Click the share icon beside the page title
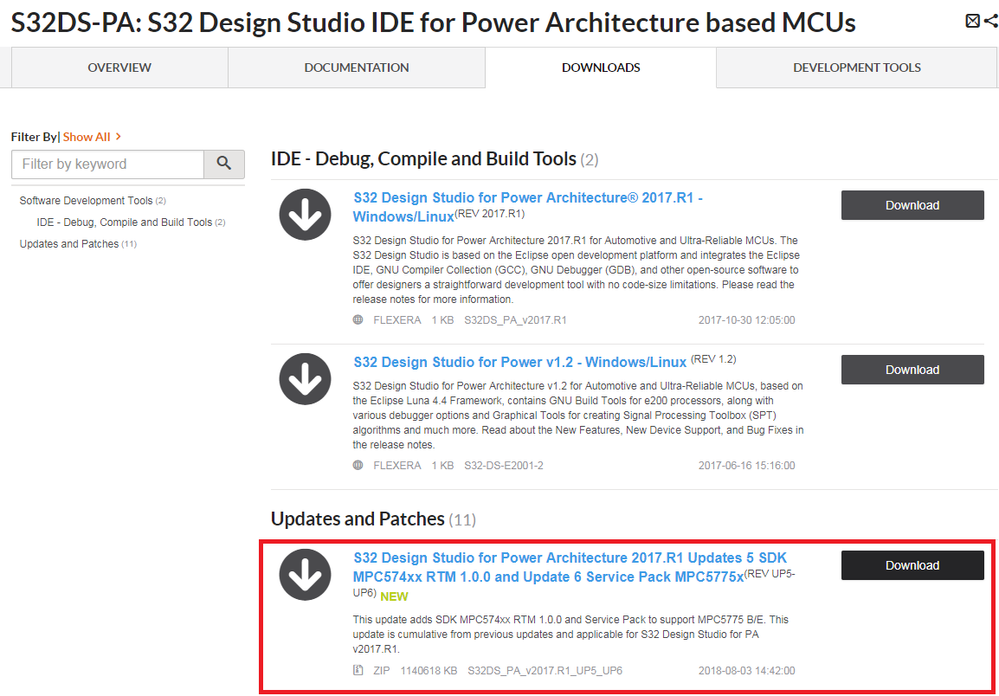999x696 pixels. pyautogui.click(x=990, y=21)
